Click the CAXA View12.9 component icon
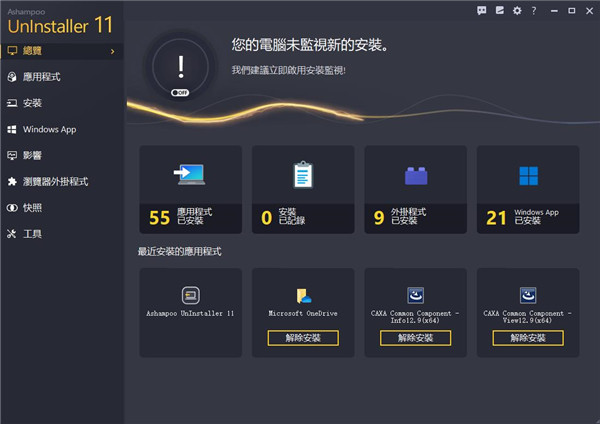600x424 pixels. tap(528, 295)
